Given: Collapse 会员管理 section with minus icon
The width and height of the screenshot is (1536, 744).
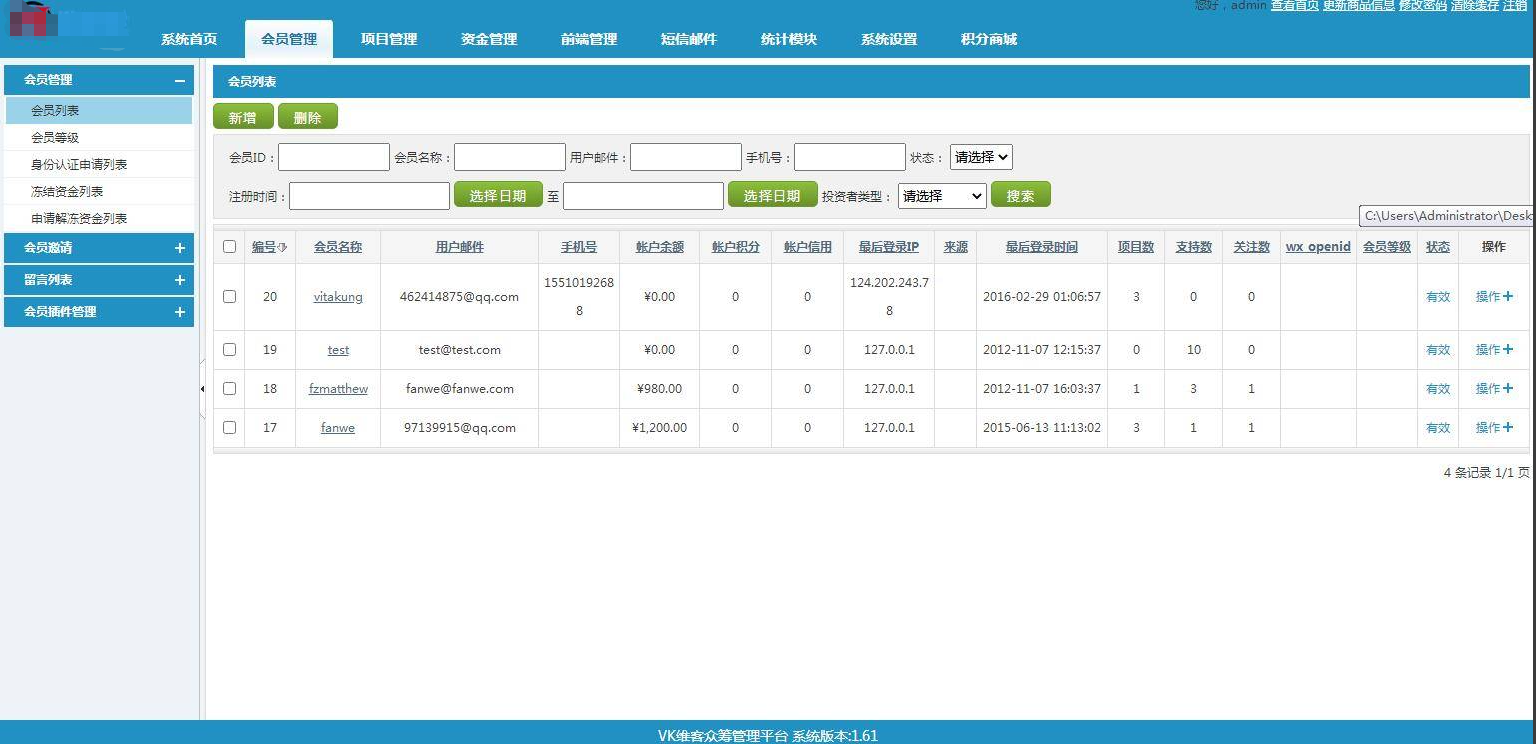Looking at the screenshot, I should click(x=179, y=80).
